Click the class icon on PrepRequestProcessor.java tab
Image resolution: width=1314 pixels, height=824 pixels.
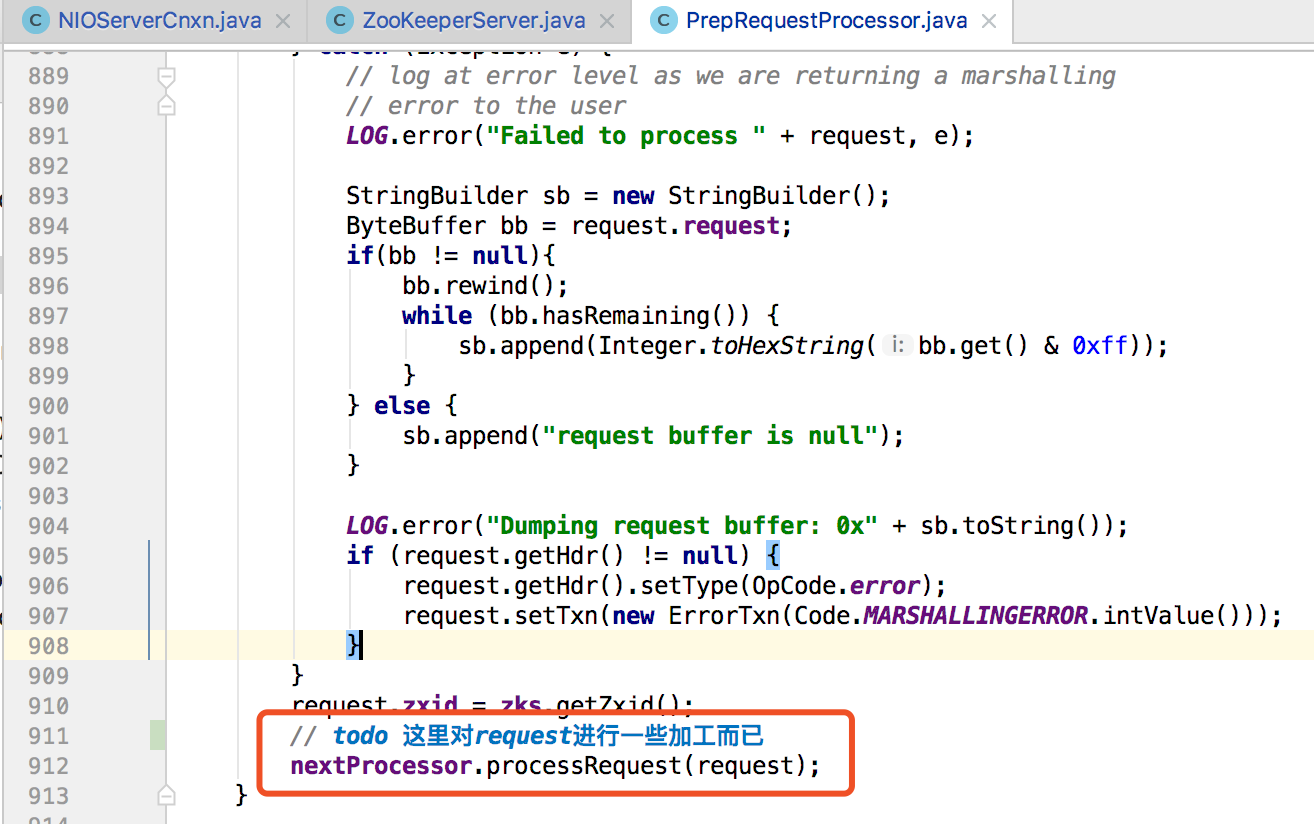pos(666,19)
